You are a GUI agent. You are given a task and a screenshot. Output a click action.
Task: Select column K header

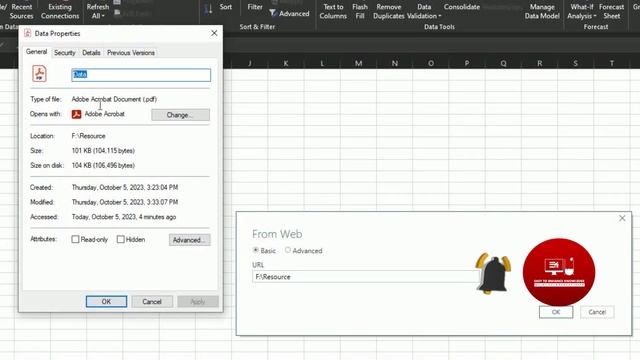tap(286, 63)
